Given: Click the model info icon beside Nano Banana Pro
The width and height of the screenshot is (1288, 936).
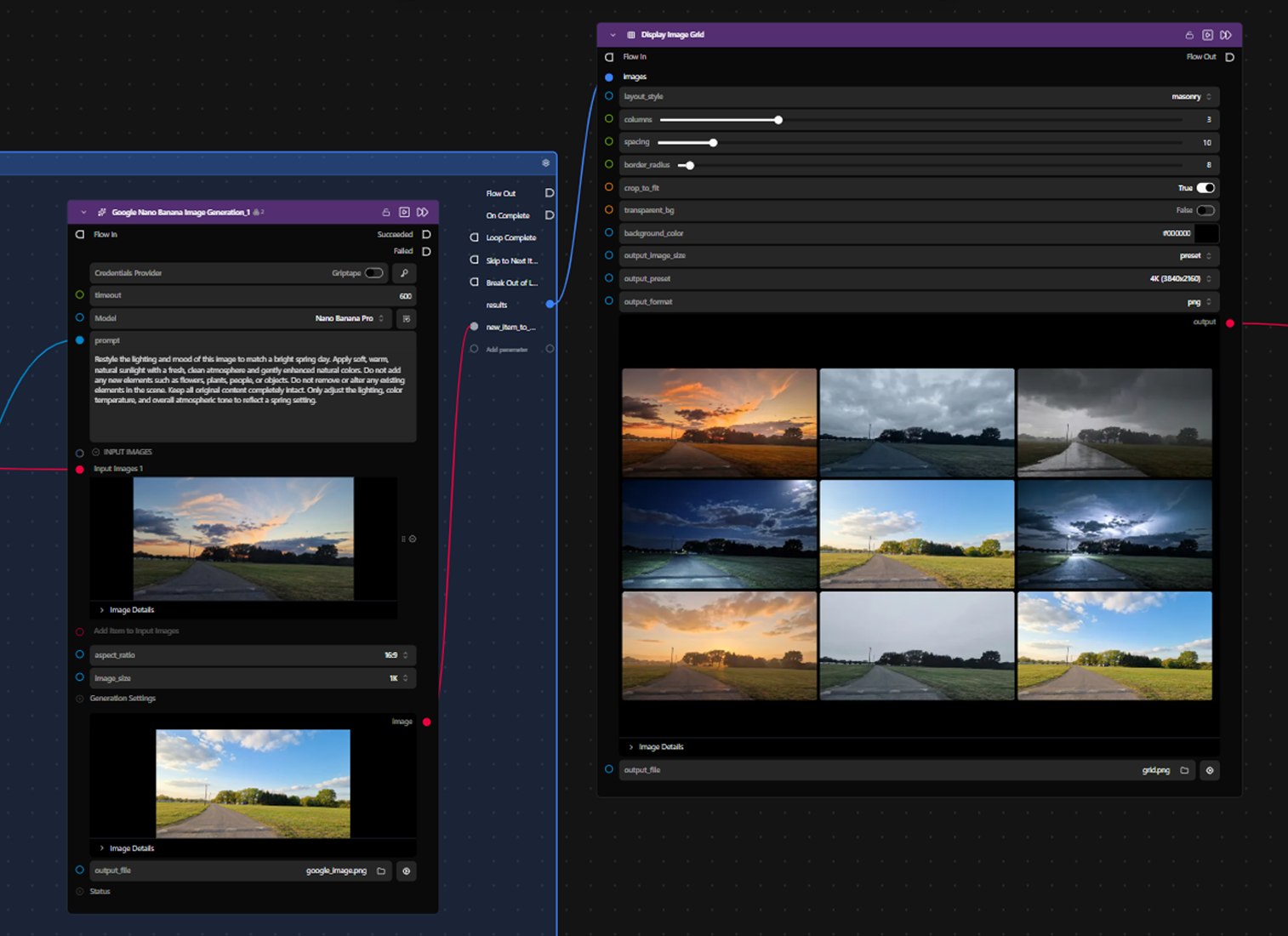Looking at the screenshot, I should pyautogui.click(x=407, y=318).
